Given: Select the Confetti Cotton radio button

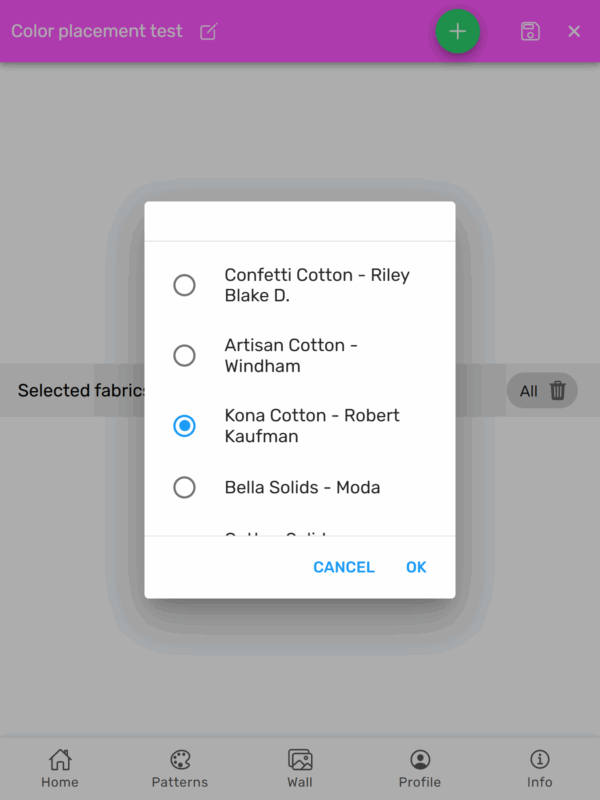Looking at the screenshot, I should 184,285.
